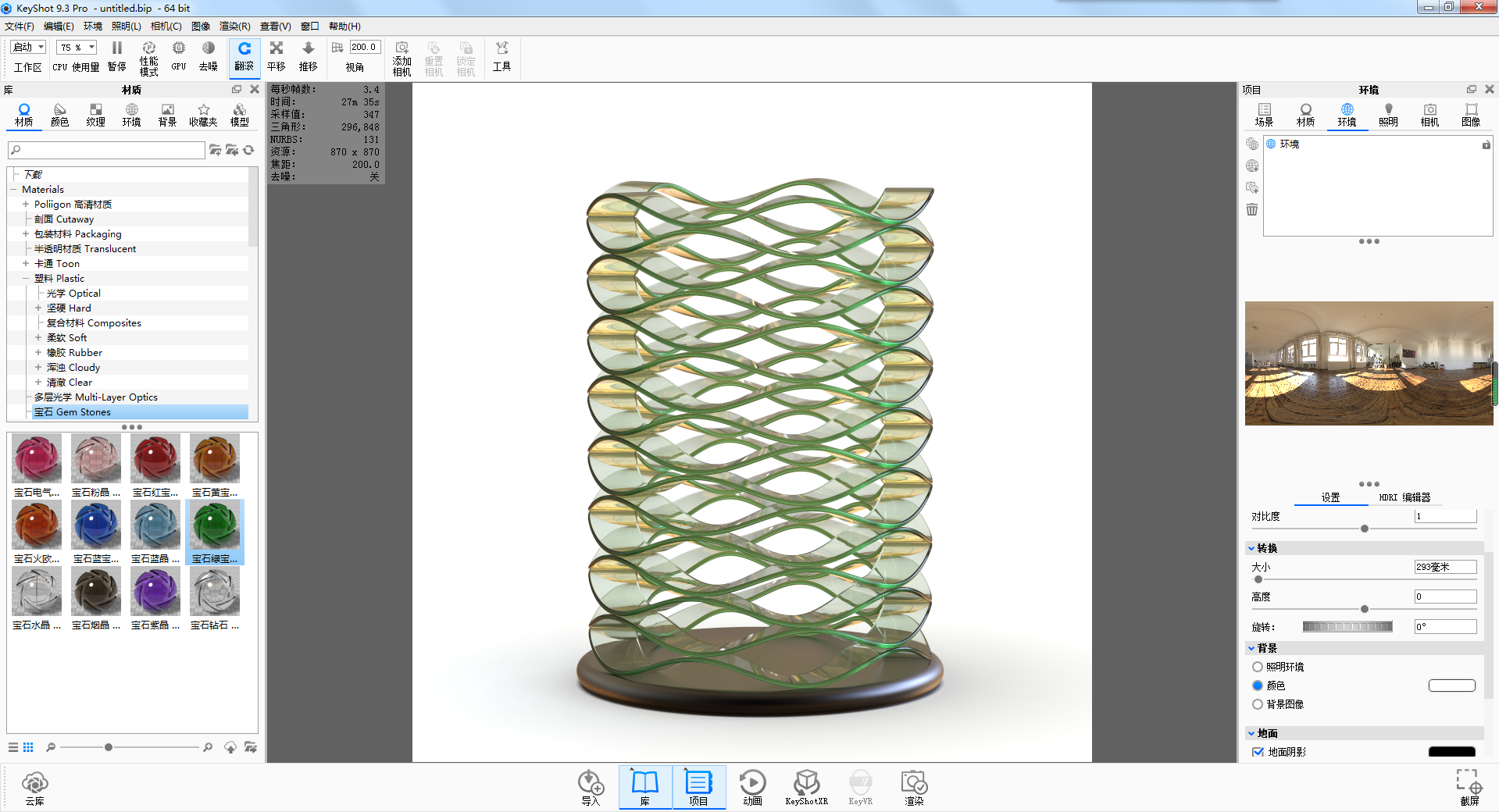1499x812 pixels.
Task: Click the add-folder icon beside library search
Action: (x=216, y=150)
